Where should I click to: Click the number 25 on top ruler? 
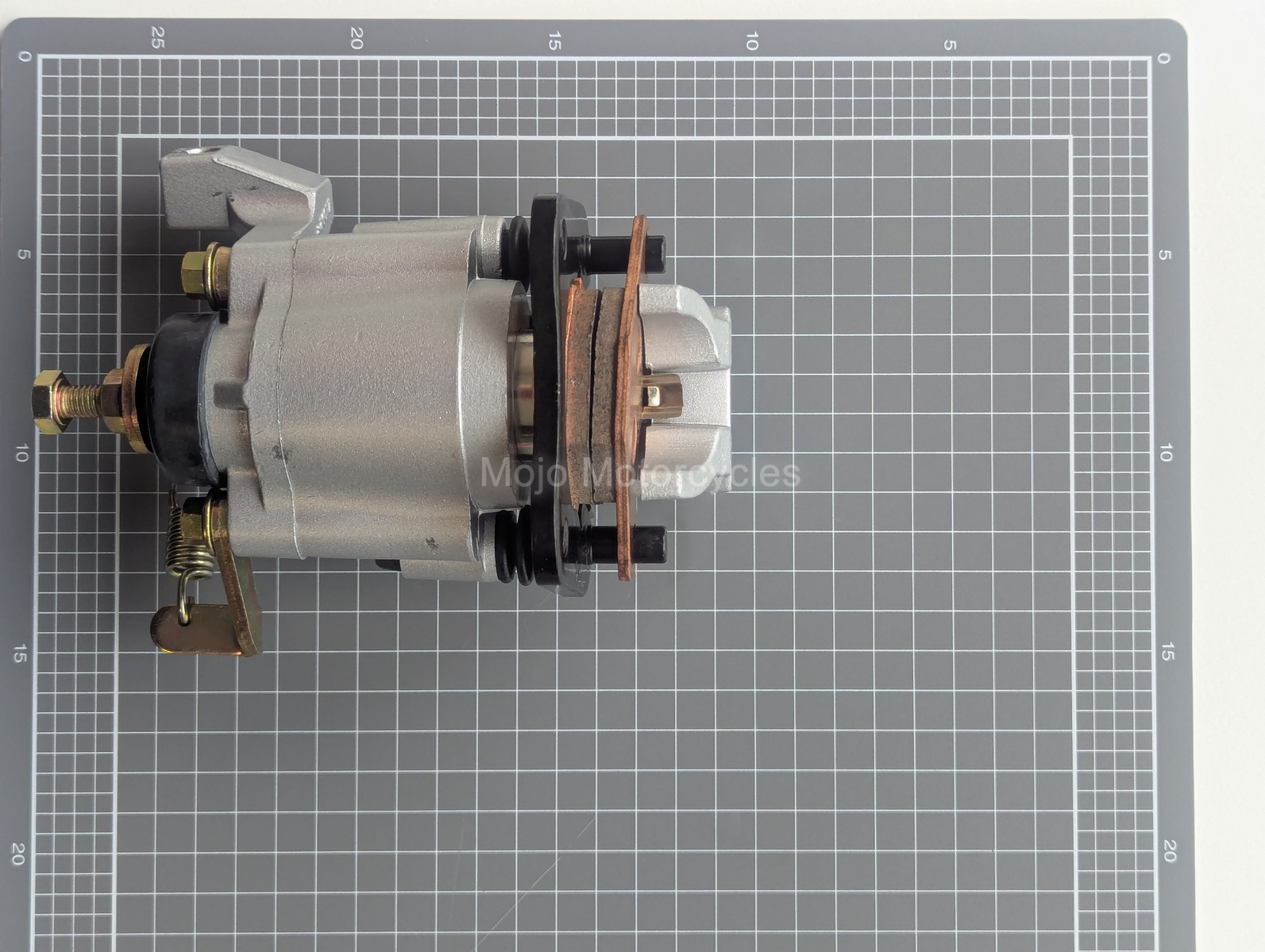click(x=157, y=38)
